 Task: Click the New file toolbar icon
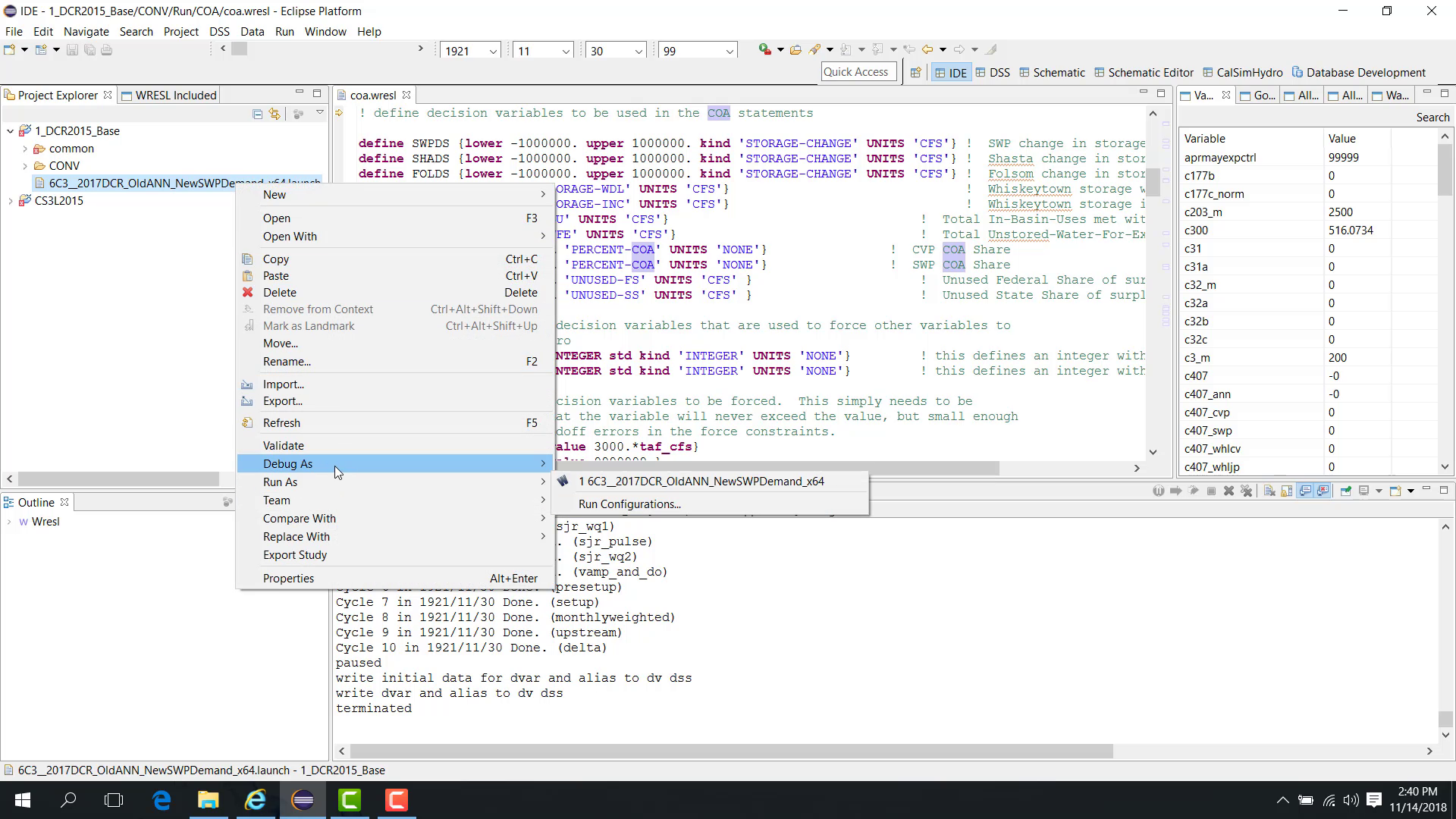pyautogui.click(x=10, y=50)
